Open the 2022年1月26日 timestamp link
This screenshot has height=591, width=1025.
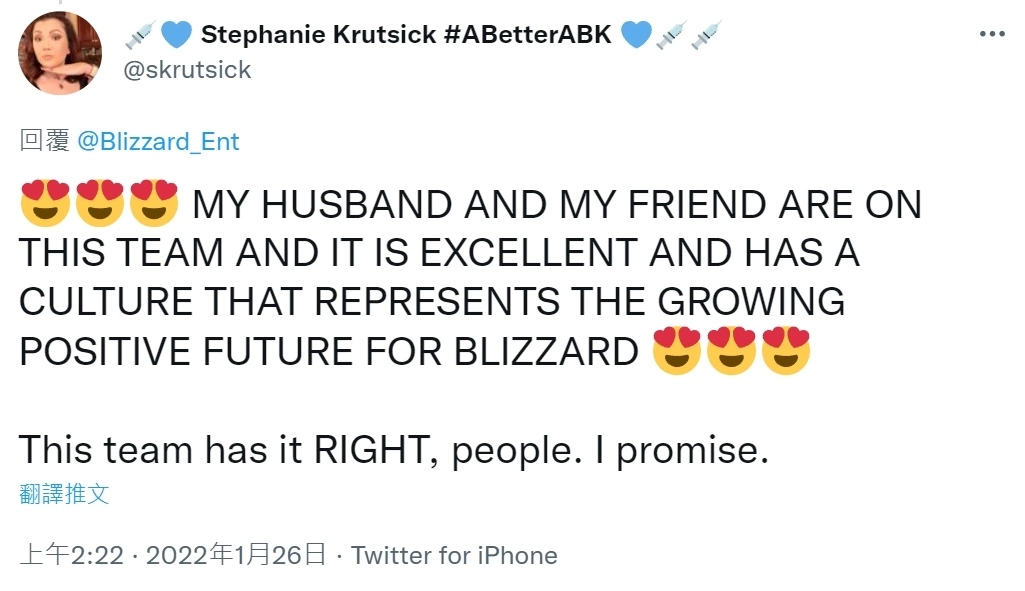point(236,555)
